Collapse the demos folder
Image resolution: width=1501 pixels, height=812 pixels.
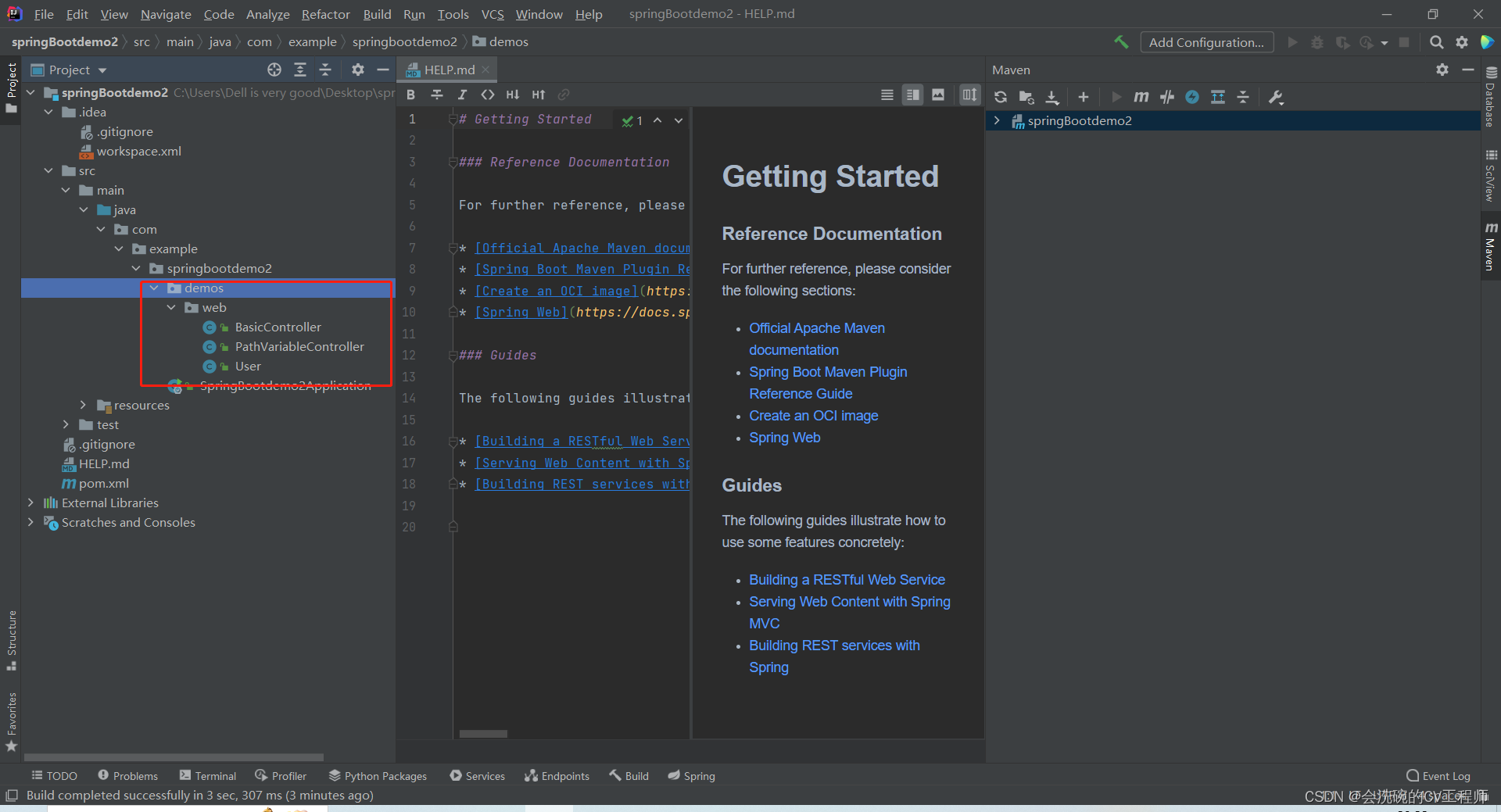point(154,288)
